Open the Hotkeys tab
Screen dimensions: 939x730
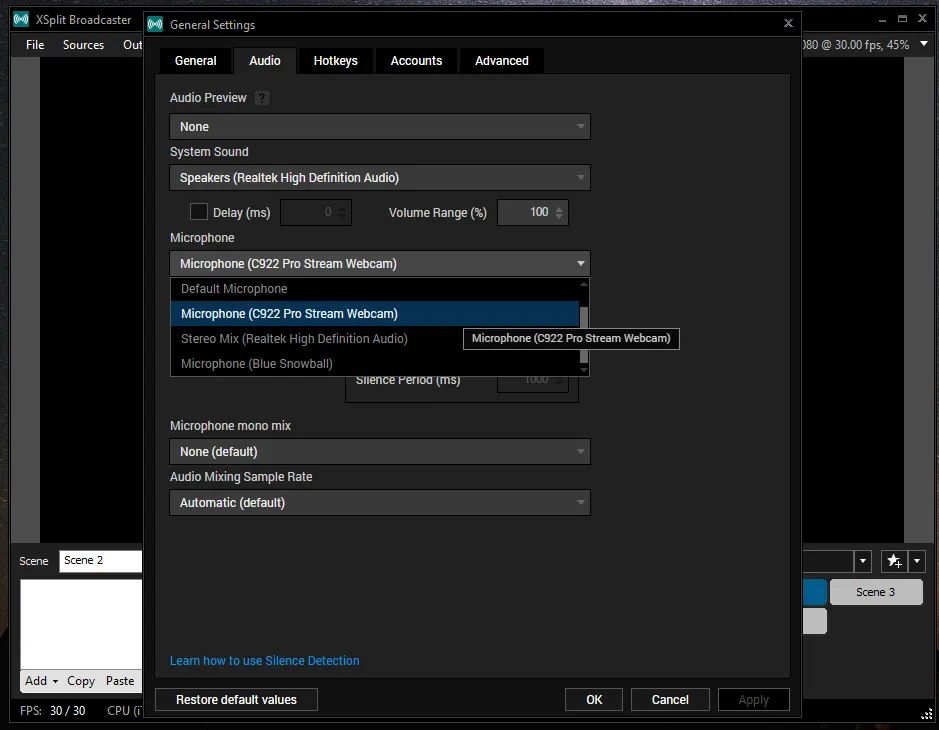pyautogui.click(x=335, y=60)
